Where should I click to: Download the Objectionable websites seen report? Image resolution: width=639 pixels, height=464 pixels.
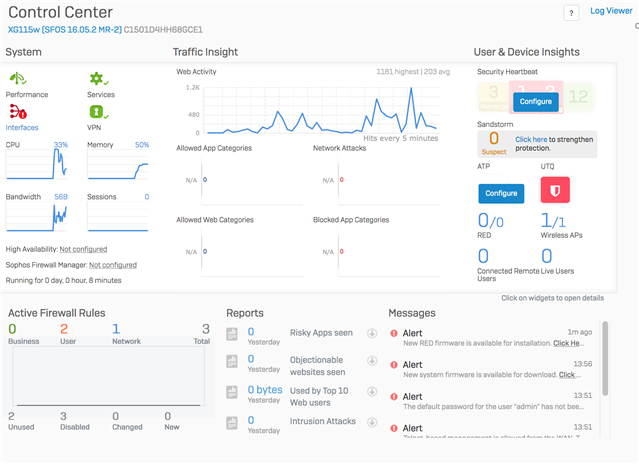372,361
